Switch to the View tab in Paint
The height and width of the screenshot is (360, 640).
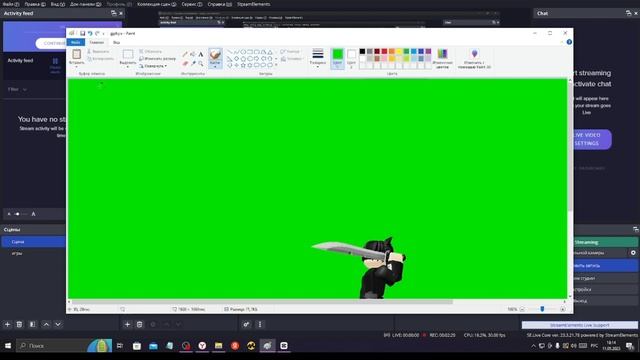116,42
